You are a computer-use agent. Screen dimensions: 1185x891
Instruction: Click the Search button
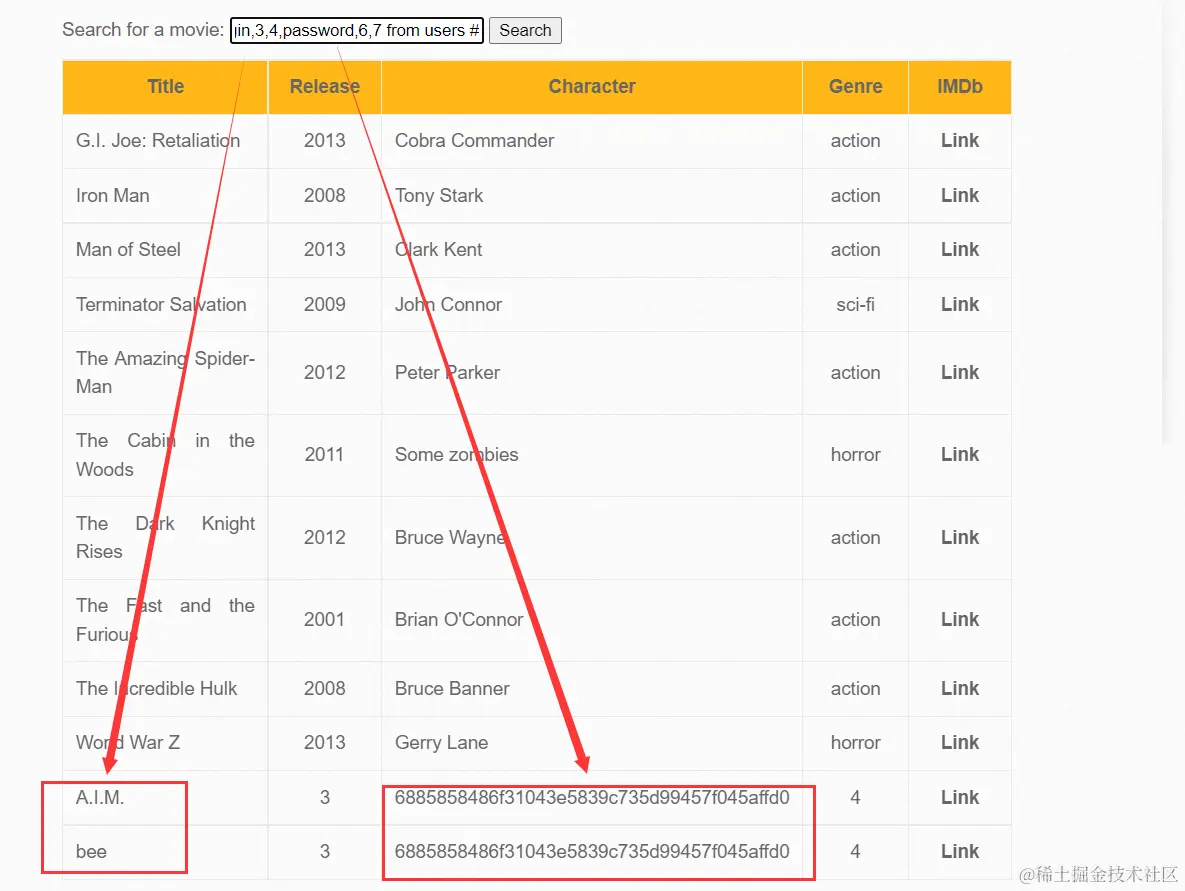(525, 30)
